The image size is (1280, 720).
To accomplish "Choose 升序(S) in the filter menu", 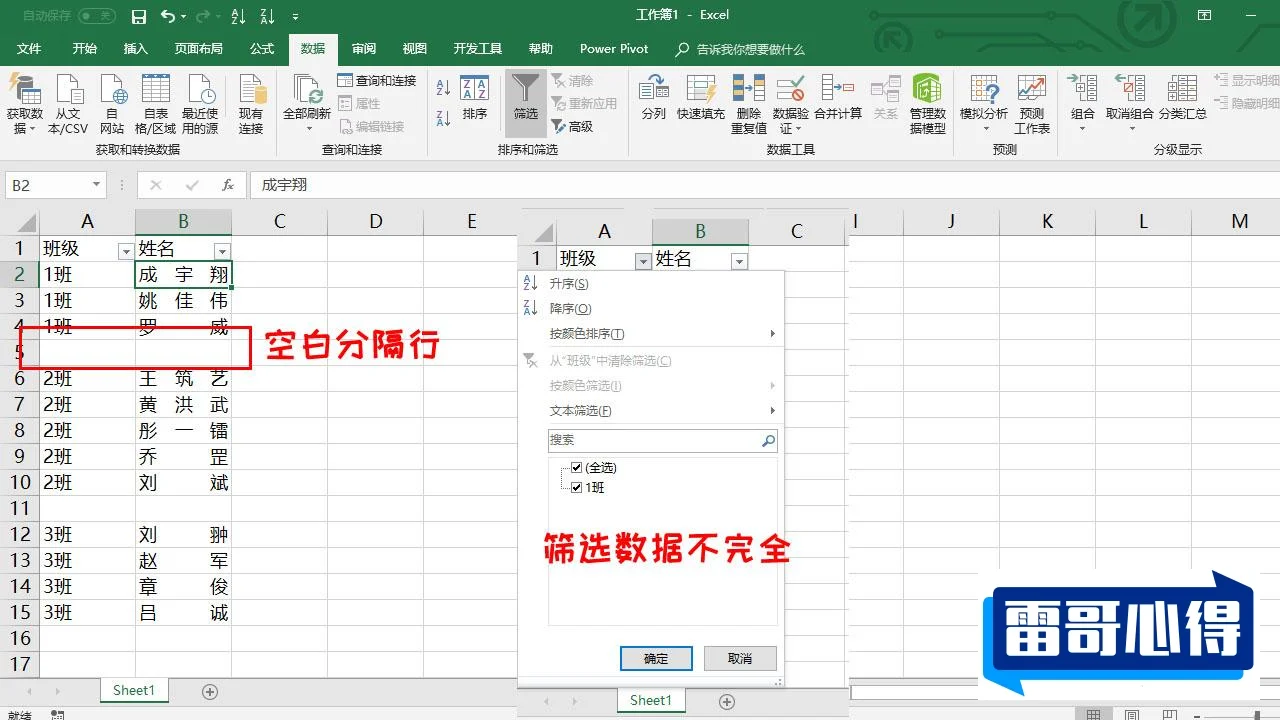I will (x=569, y=284).
